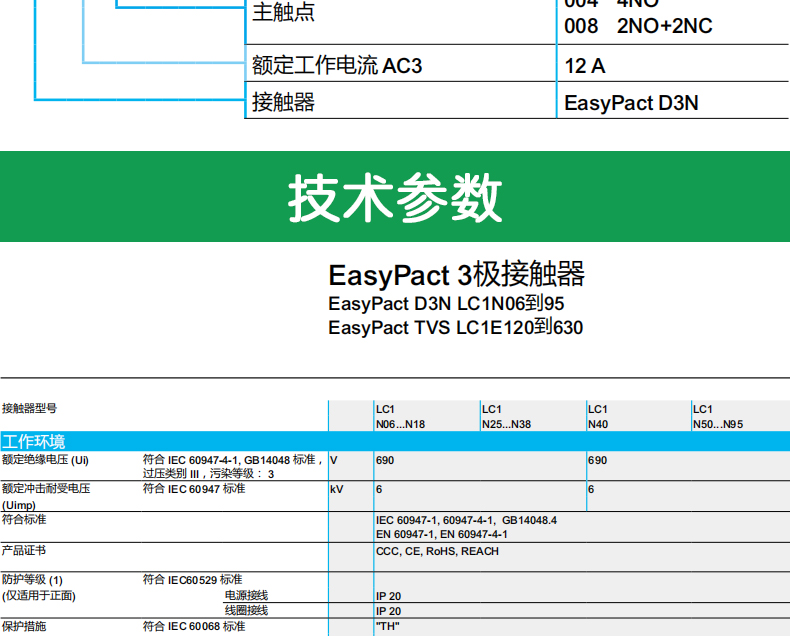The height and width of the screenshot is (636, 790).
Task: Select column header 'LC1 N40'
Action: (598, 417)
